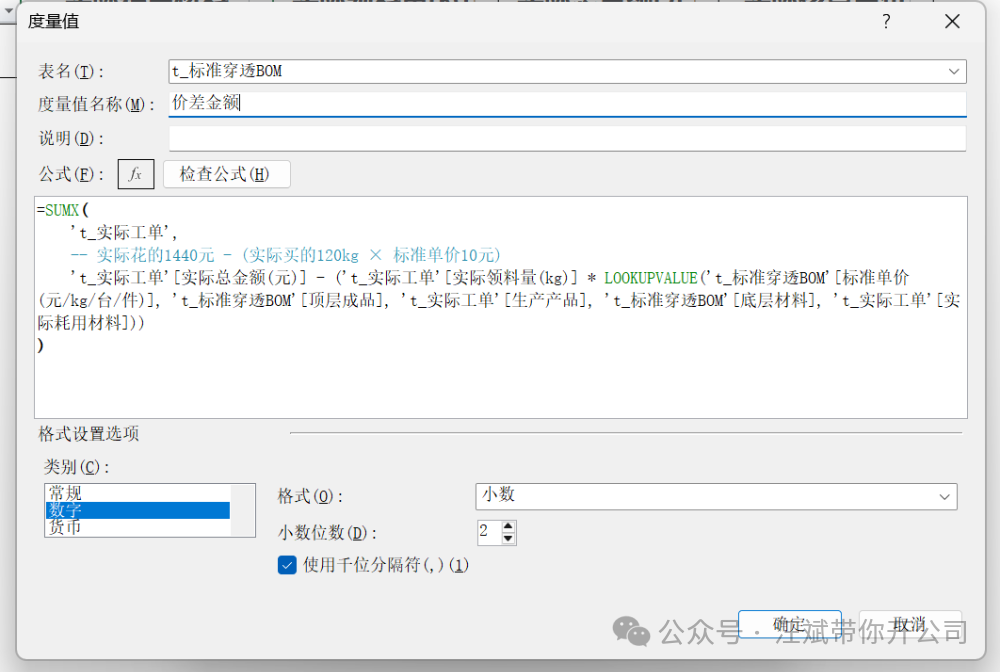Click inside the SUMX formula editor
The image size is (1000, 672).
[x=501, y=307]
